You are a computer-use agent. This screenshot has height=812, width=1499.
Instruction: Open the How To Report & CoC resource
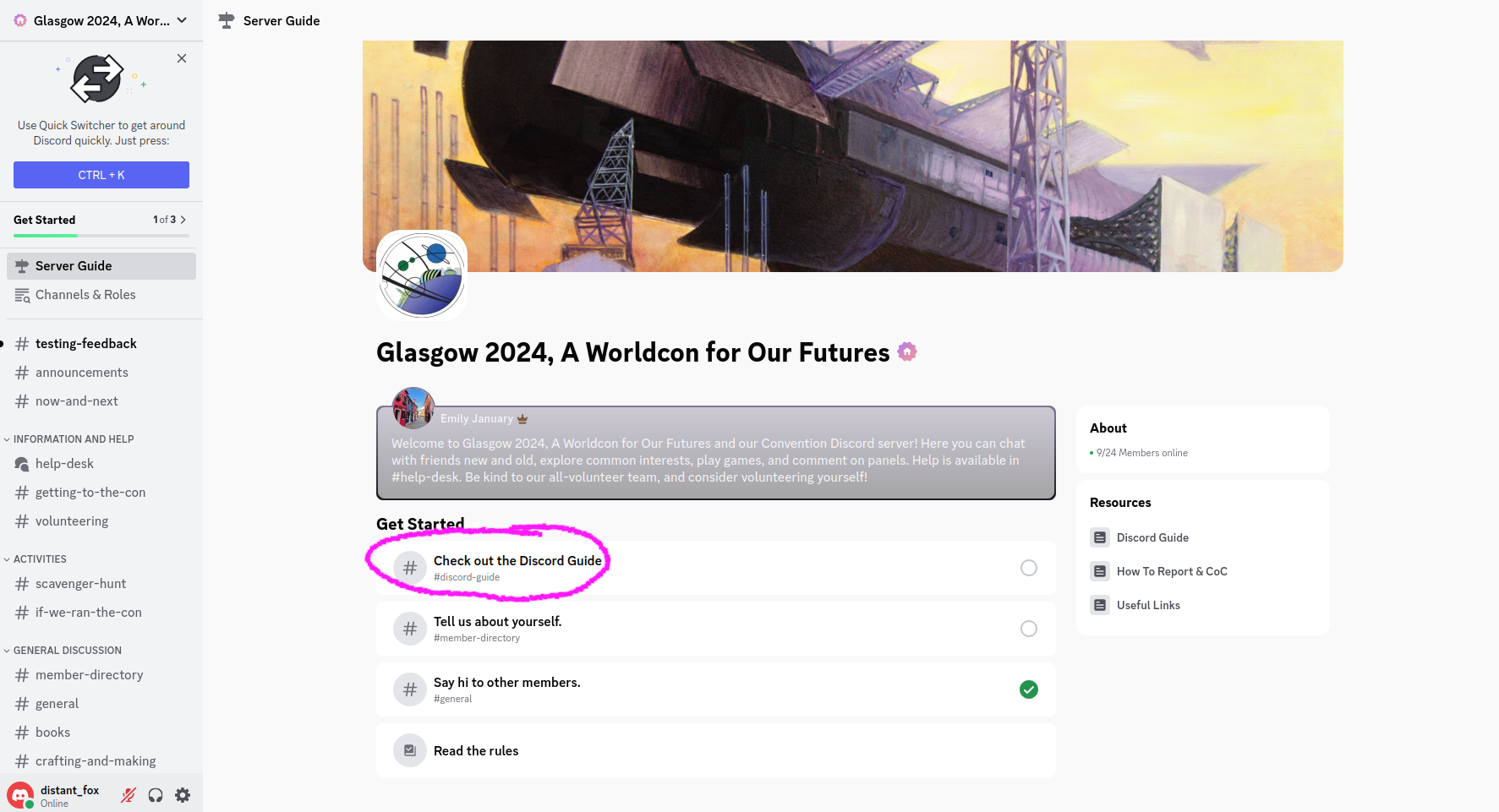(x=1172, y=571)
